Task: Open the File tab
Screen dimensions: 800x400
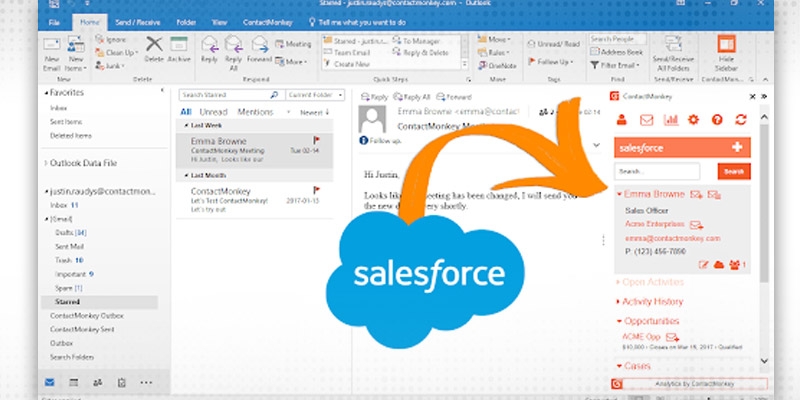Action: [x=54, y=22]
